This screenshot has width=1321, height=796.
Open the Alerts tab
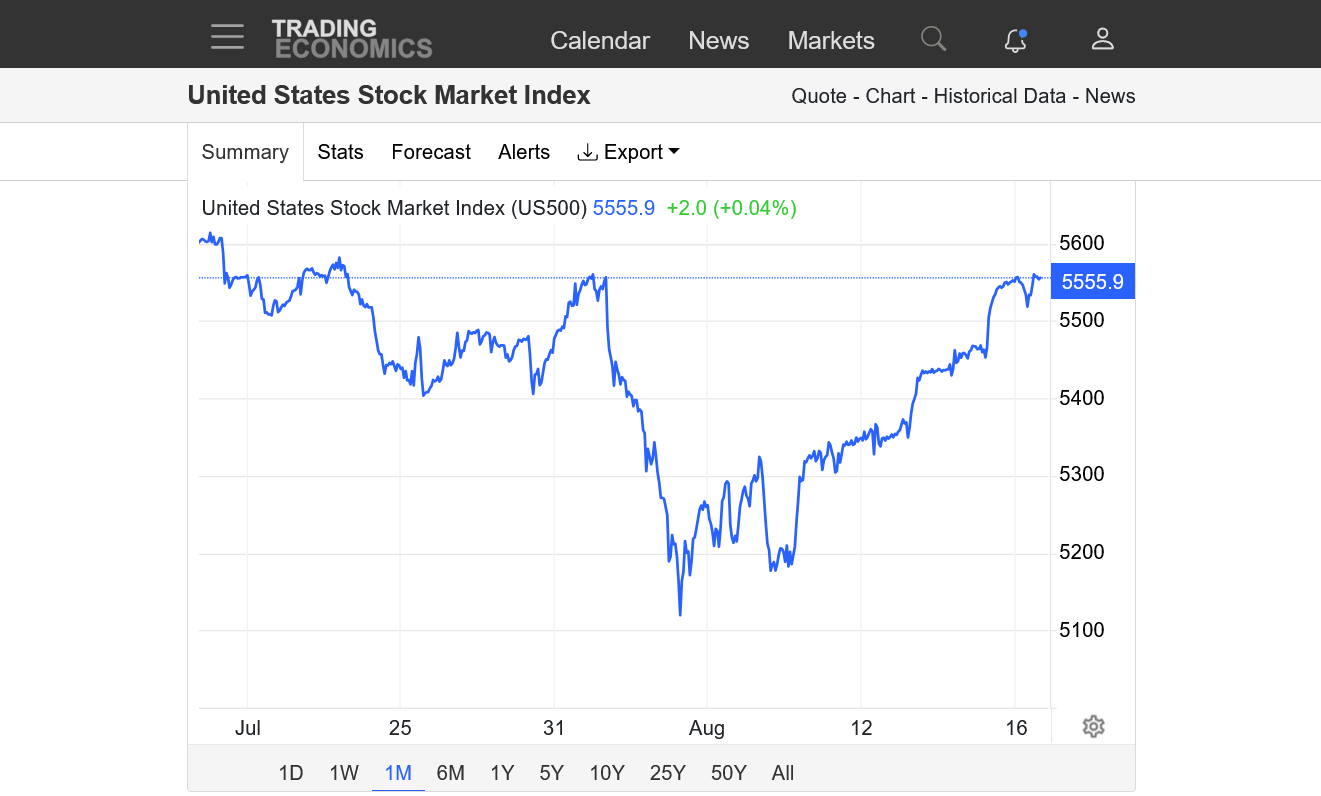(x=524, y=152)
